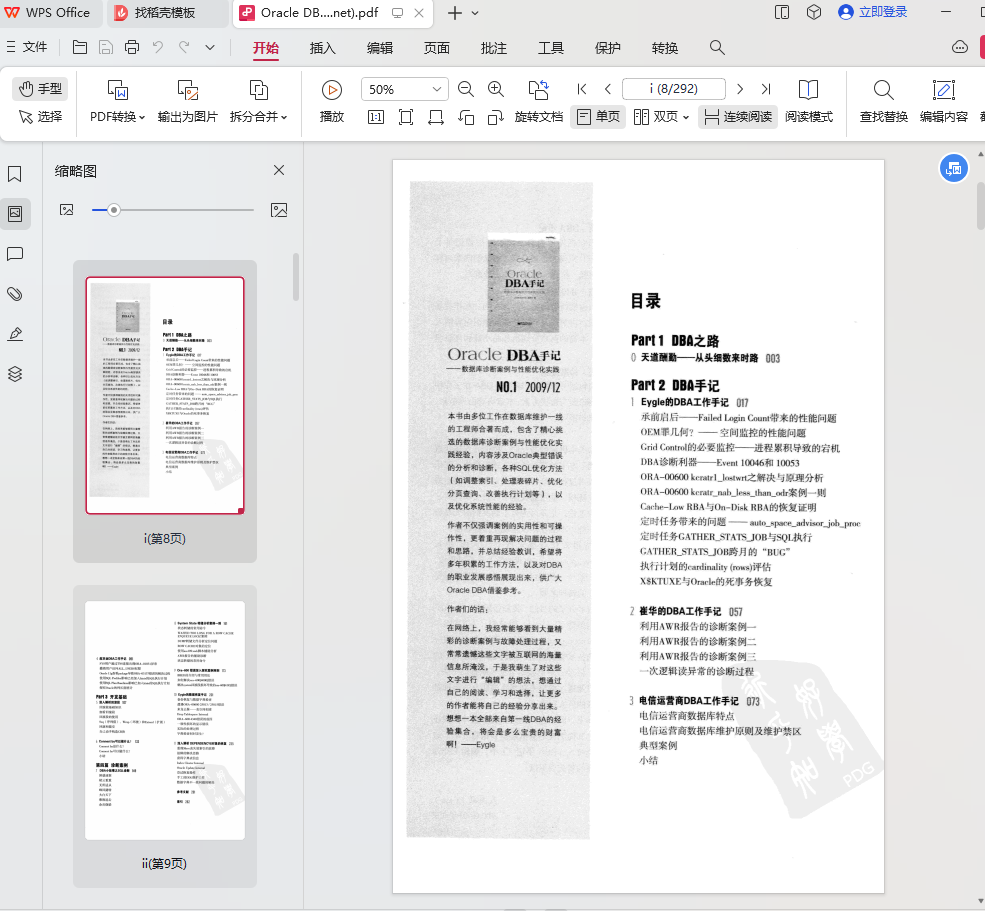
Task: Toggle 连续阅读 continuous reading mode
Action: (738, 117)
